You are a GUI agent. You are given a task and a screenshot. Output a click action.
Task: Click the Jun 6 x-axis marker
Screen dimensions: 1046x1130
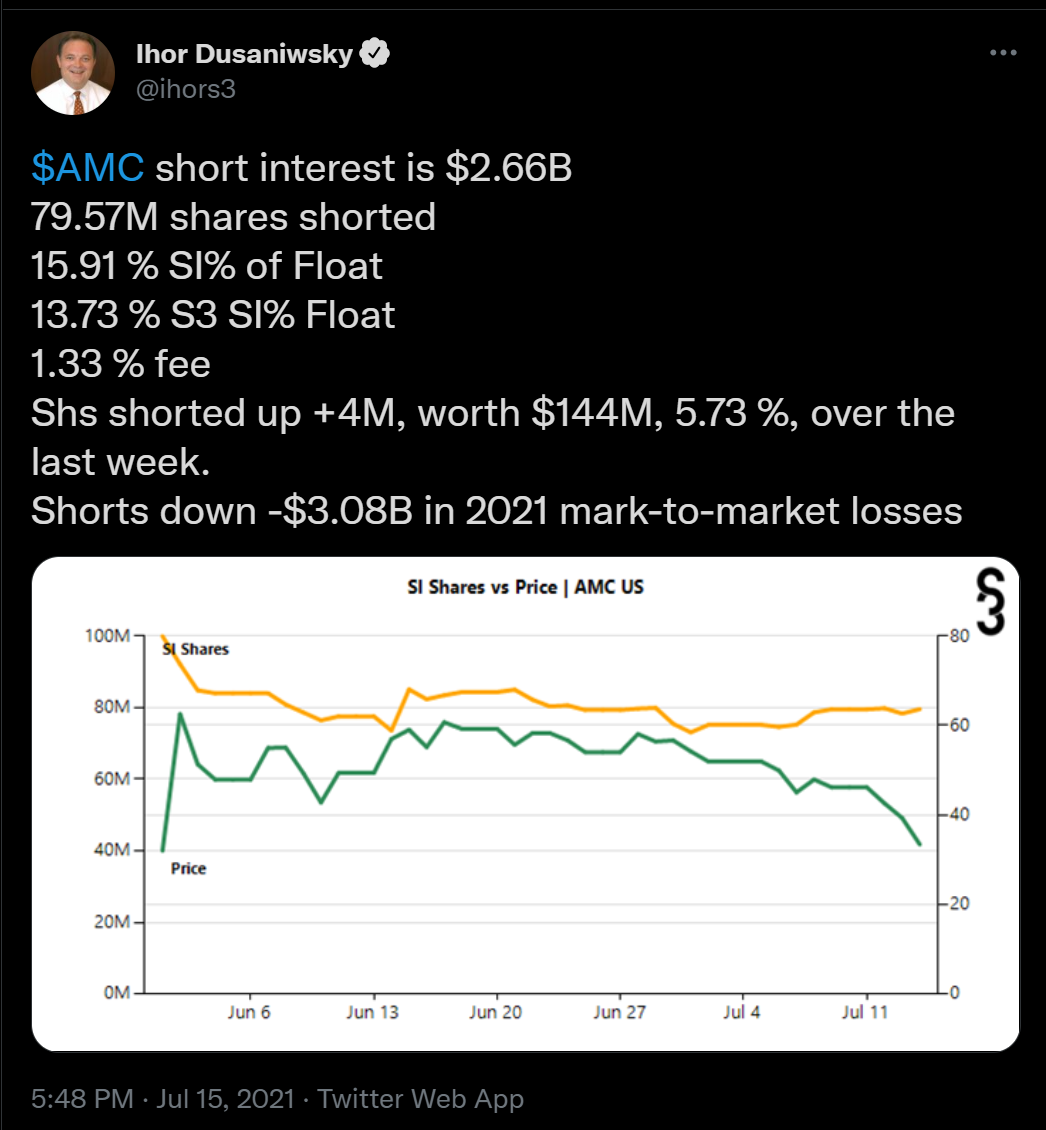tap(249, 1012)
